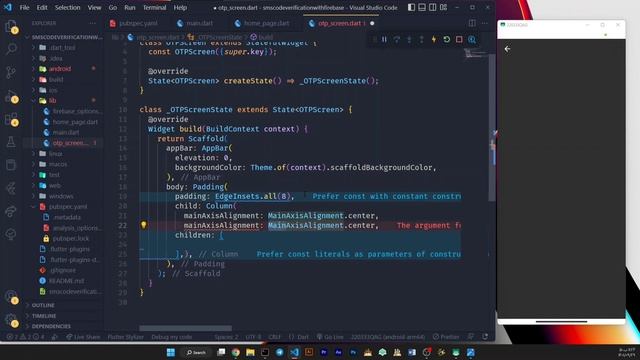Expand the .dart_tool folder
The width and height of the screenshot is (640, 360).
coord(62,48)
